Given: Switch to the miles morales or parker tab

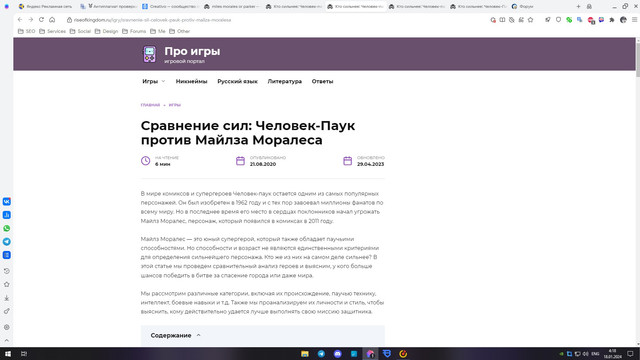Looking at the screenshot, I should pos(231,7).
